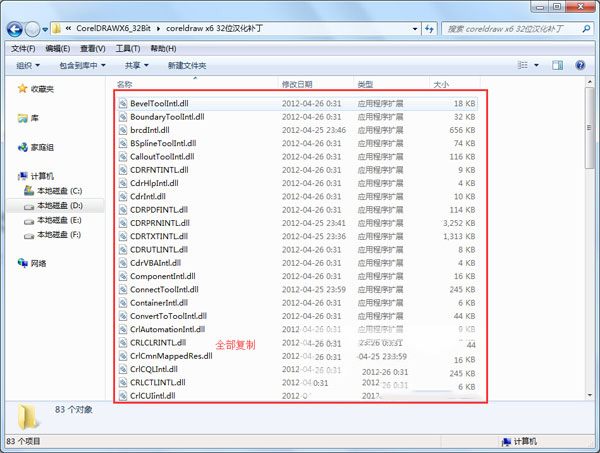
Task: Click the 新建文件夹 button
Action: point(187,65)
